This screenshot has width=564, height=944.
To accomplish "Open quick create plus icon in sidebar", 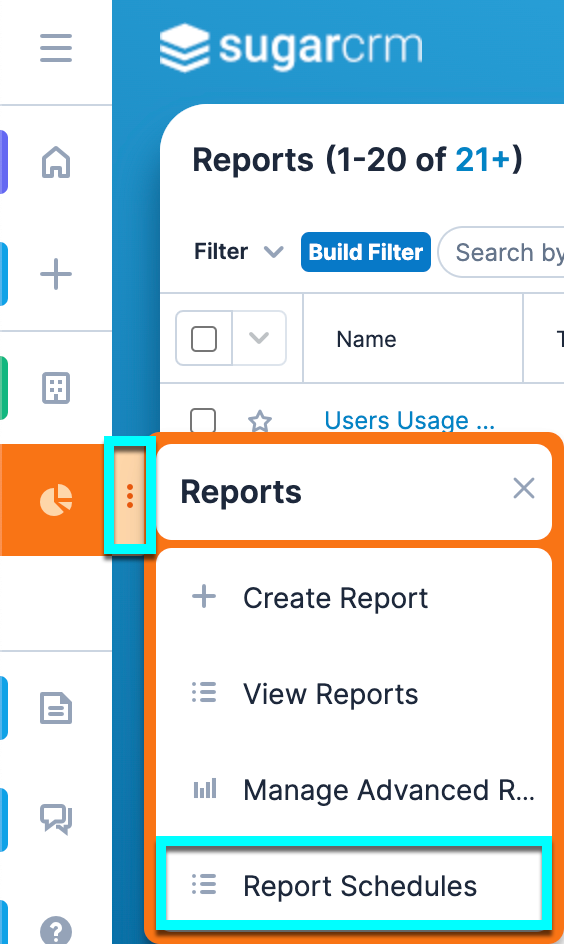I will point(56,275).
